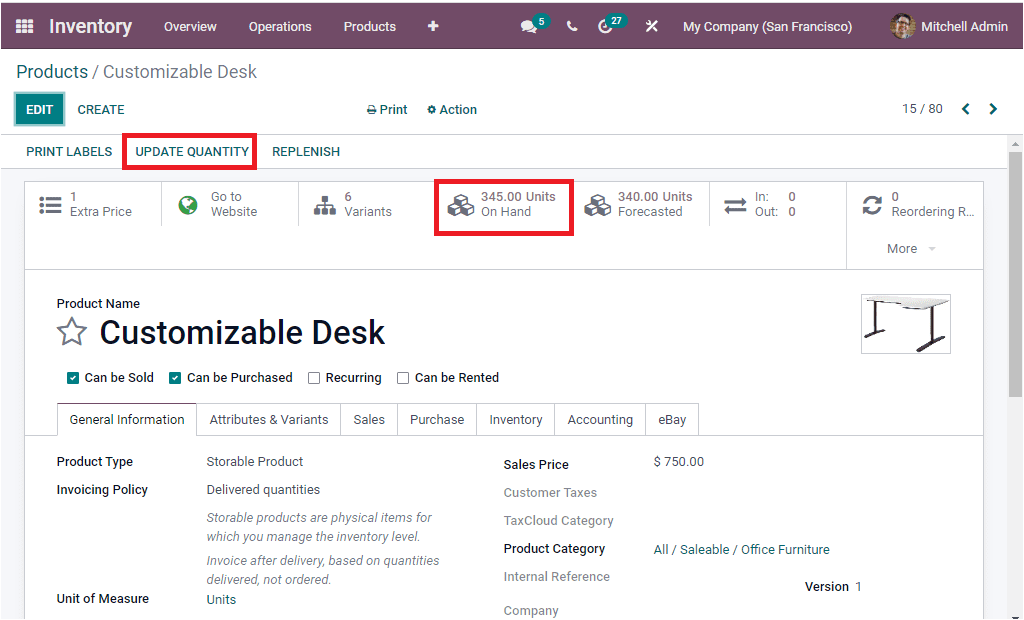The image size is (1024, 620).
Task: Click the In/Out transfers smart button
Action: (770, 204)
